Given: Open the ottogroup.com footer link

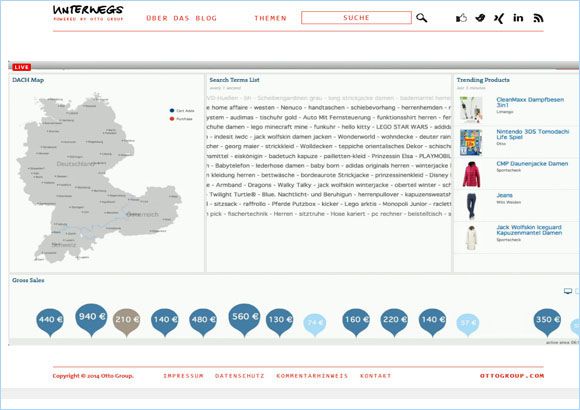Looking at the screenshot, I should pyautogui.click(x=512, y=376).
